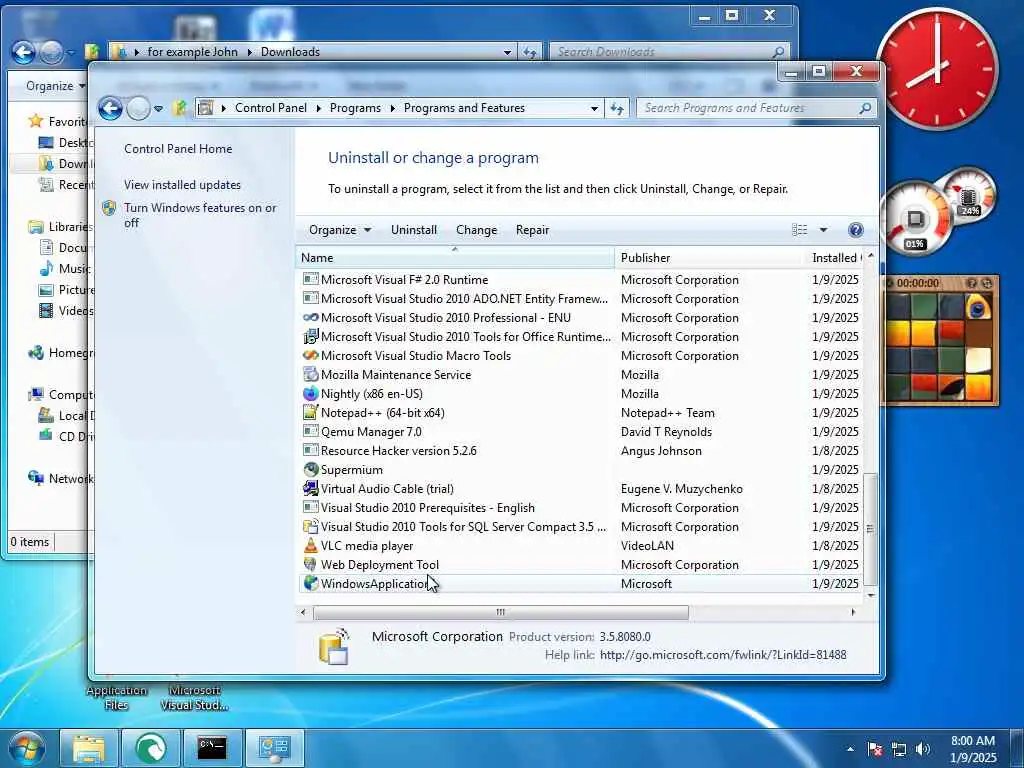Click the search magnifier in Programs and Features
This screenshot has width=1024, height=768.
[865, 108]
